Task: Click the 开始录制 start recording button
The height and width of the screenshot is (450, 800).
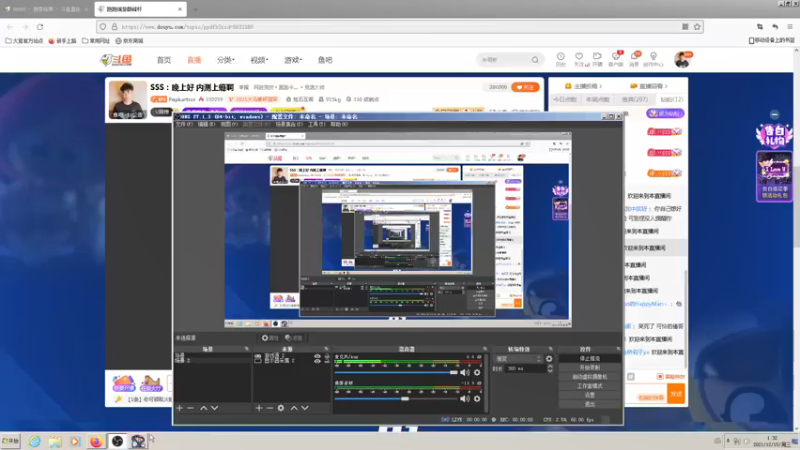Action: click(x=590, y=368)
